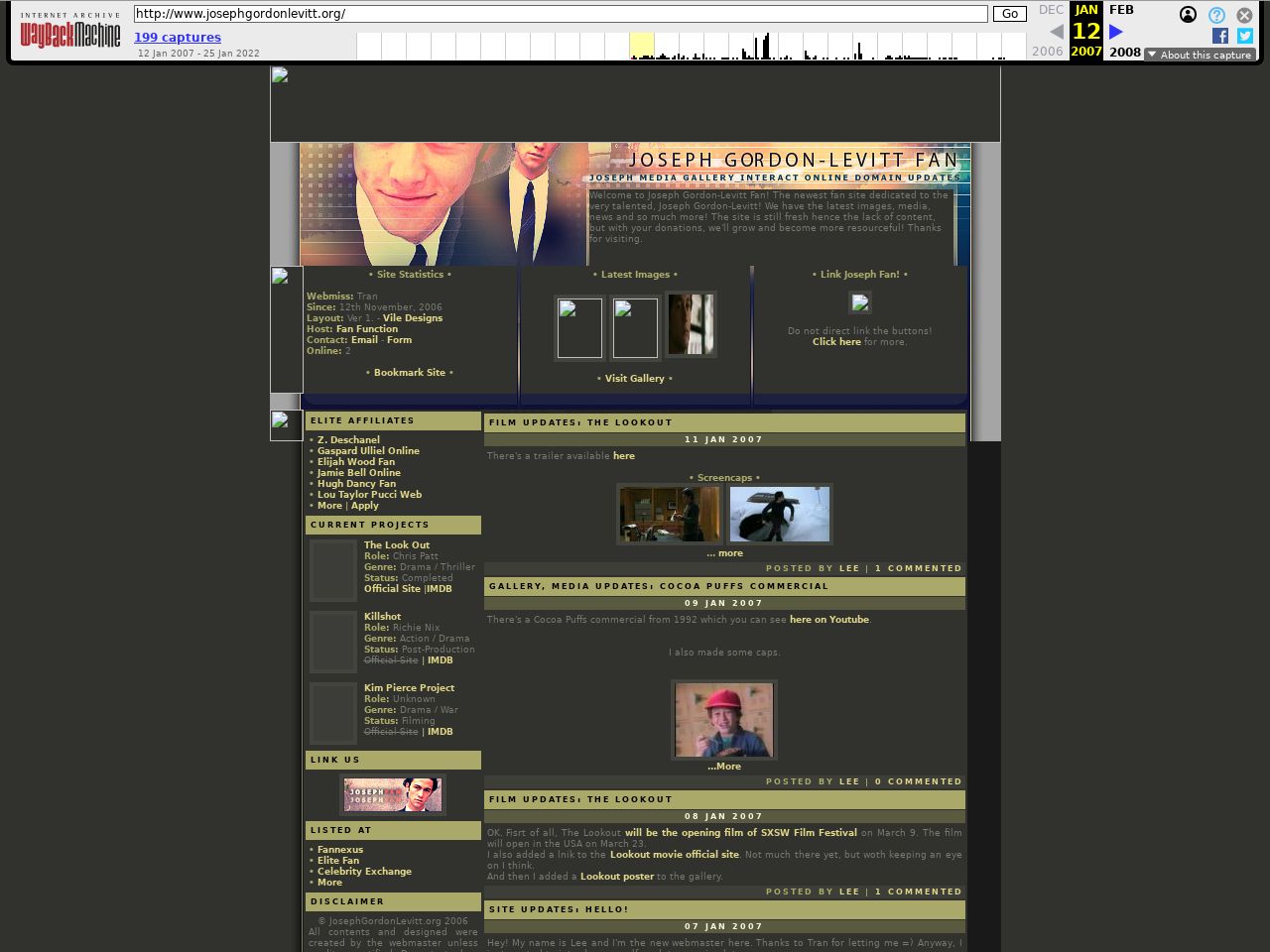Click the Link Joseph Fan button image
This screenshot has height=952, width=1270.
pyautogui.click(x=860, y=303)
